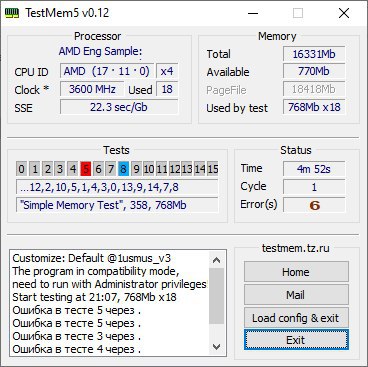Click Load config & exit button
The height and width of the screenshot is (367, 368).
coord(296,318)
